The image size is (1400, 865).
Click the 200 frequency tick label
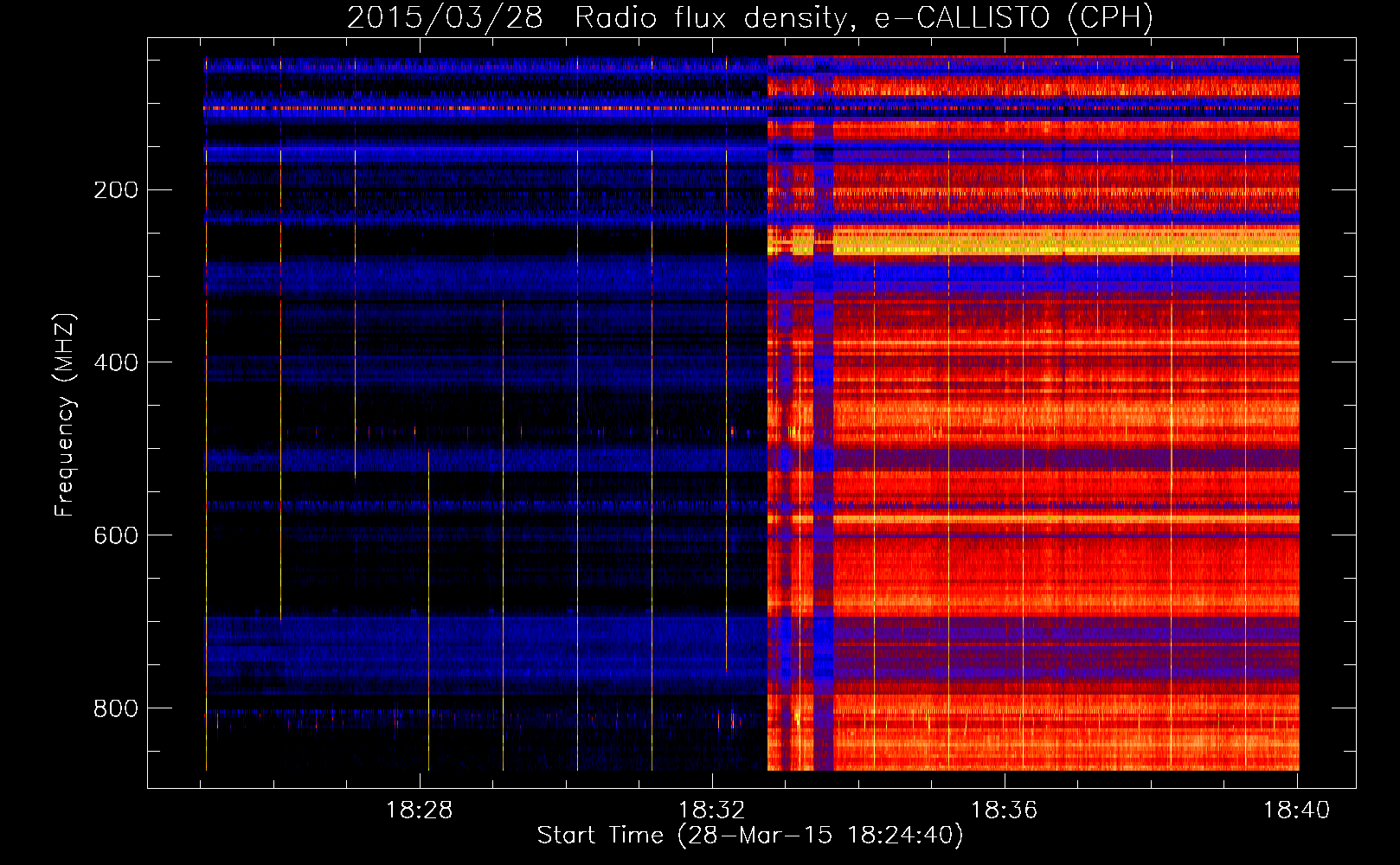click(116, 189)
